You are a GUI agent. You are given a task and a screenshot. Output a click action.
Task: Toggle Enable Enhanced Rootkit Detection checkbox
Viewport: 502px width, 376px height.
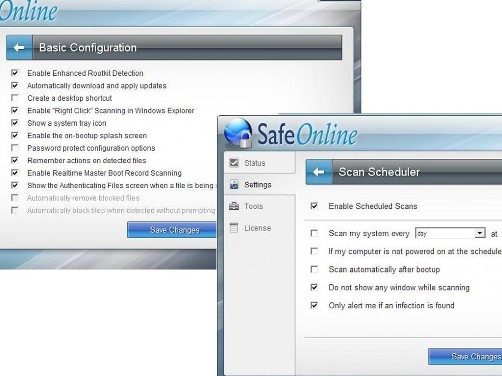[15, 73]
